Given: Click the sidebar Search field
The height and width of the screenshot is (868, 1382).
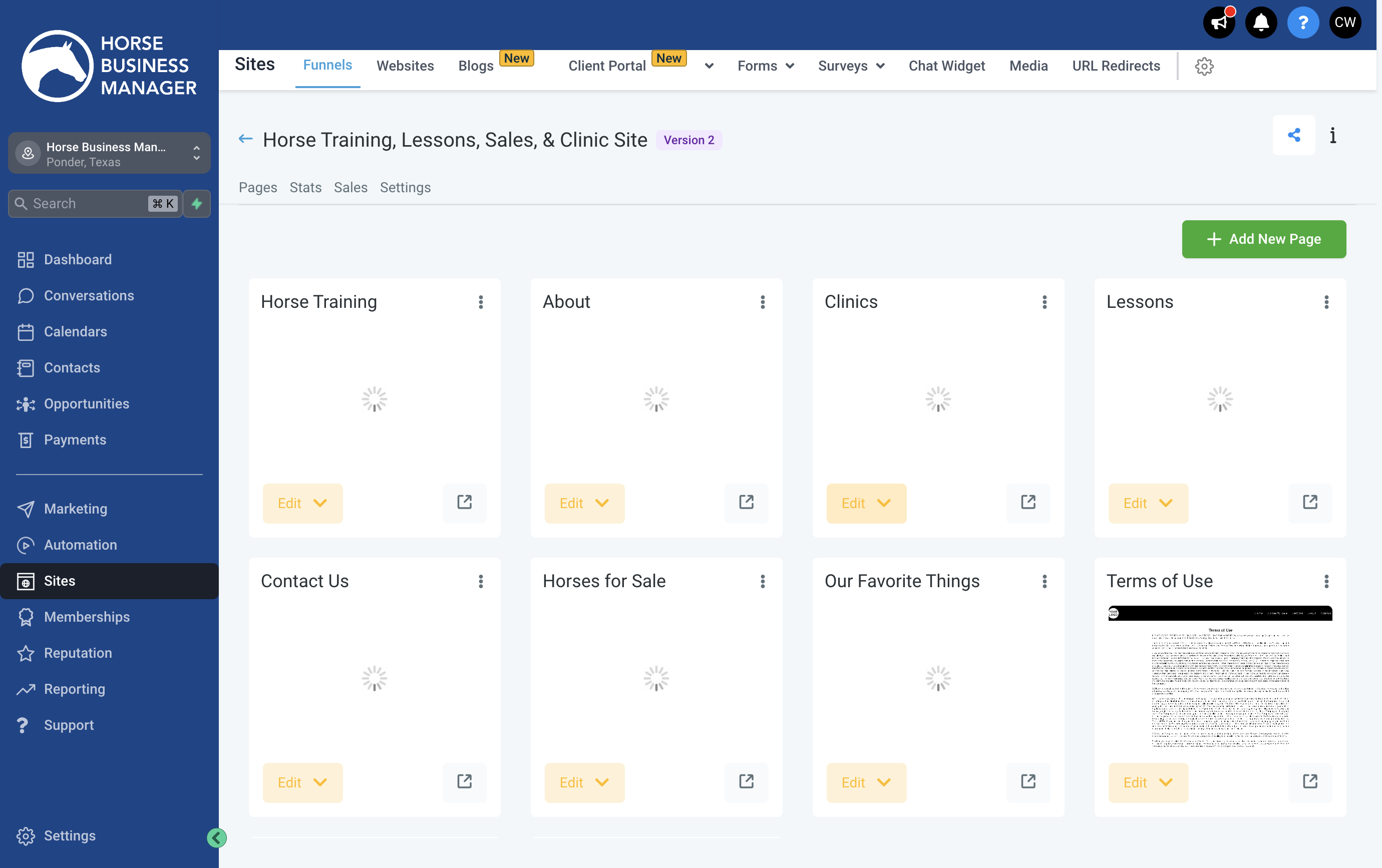Looking at the screenshot, I should [95, 203].
